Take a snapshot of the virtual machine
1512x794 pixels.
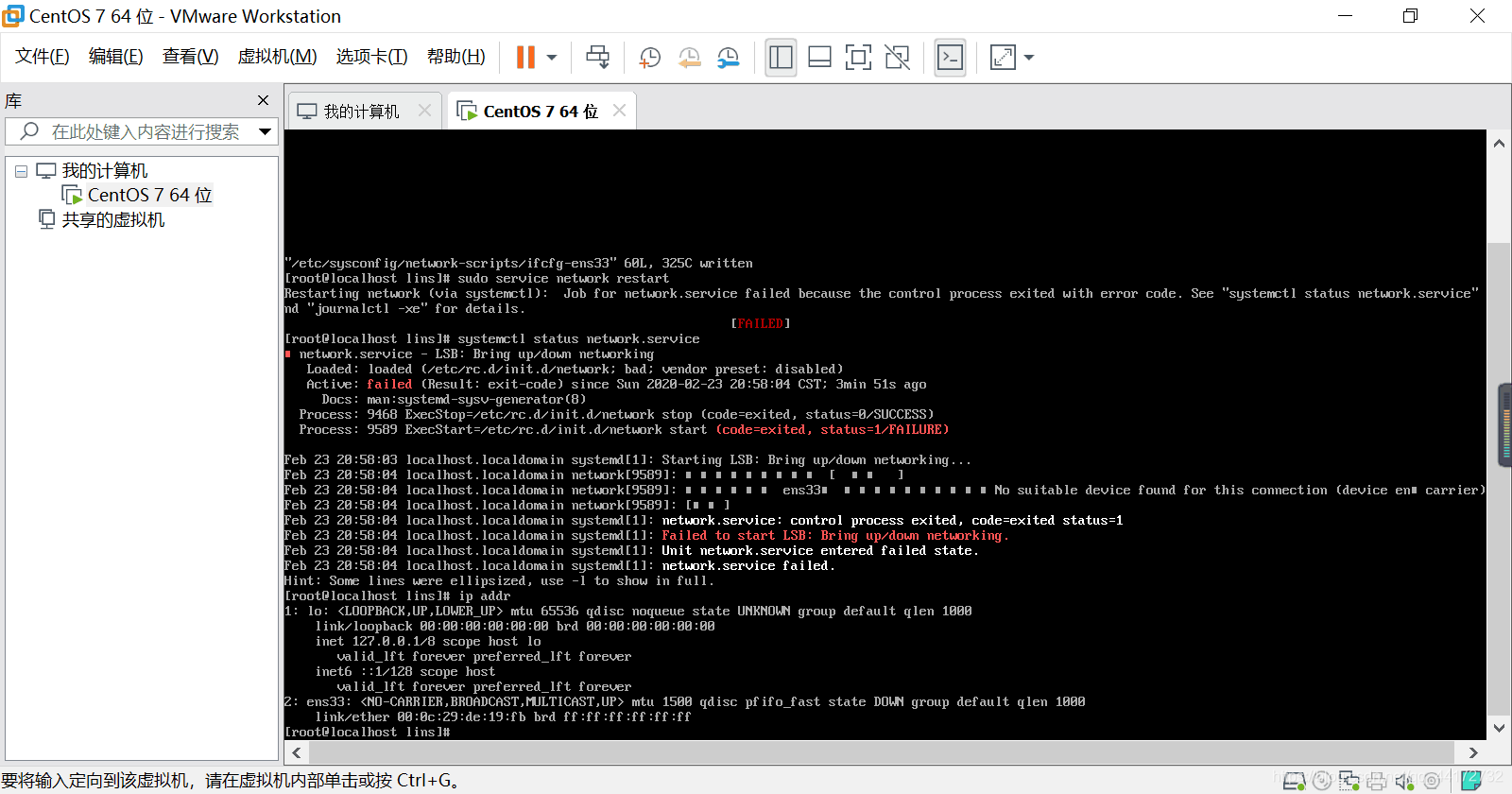pos(650,58)
